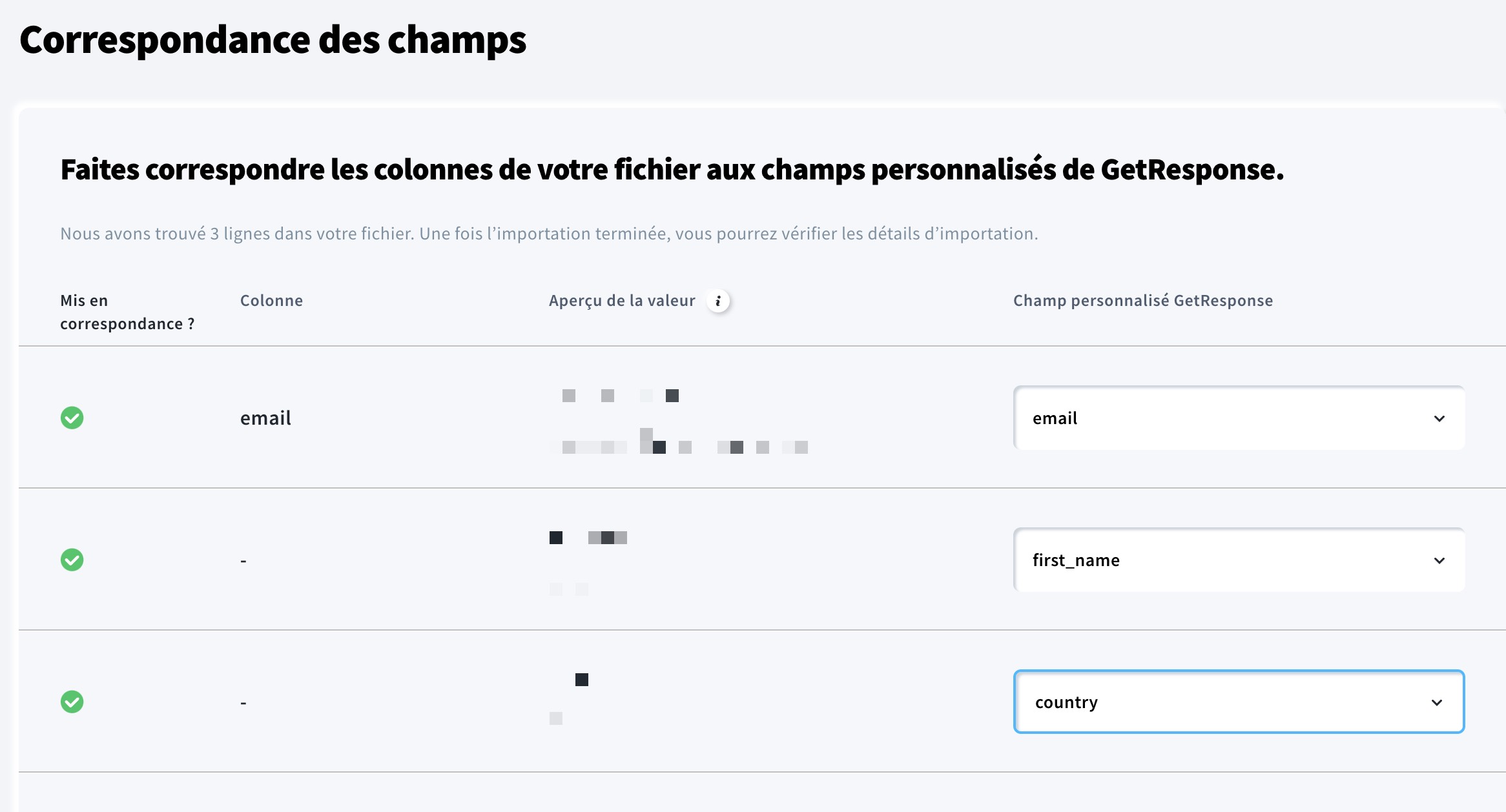Click the chevron arrow in the country dropdown
Screen dimensions: 1506x812
[1437, 702]
